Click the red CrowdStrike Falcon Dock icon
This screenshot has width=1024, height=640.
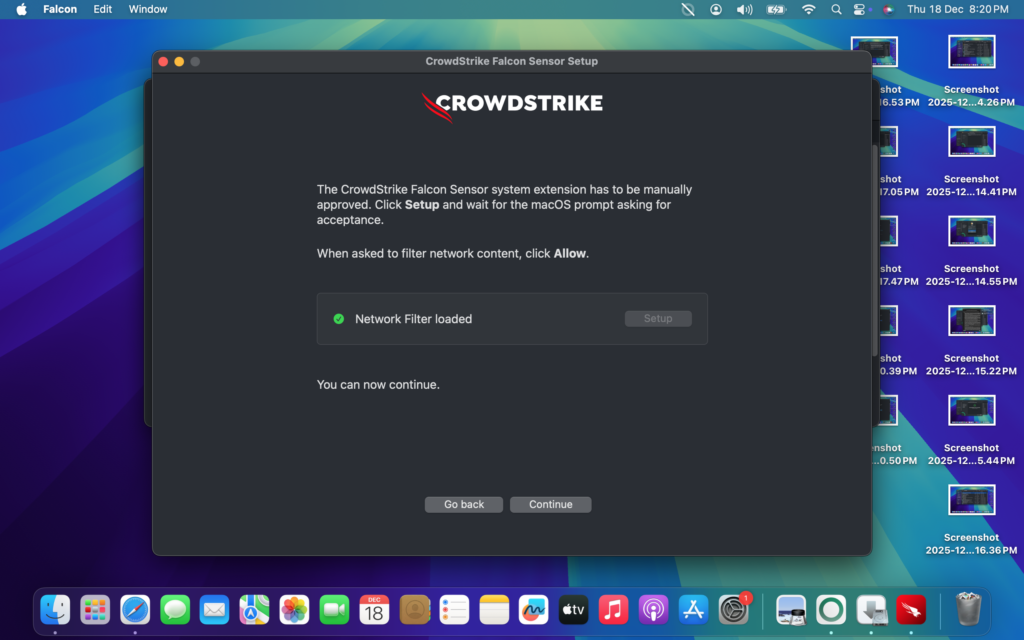911,610
